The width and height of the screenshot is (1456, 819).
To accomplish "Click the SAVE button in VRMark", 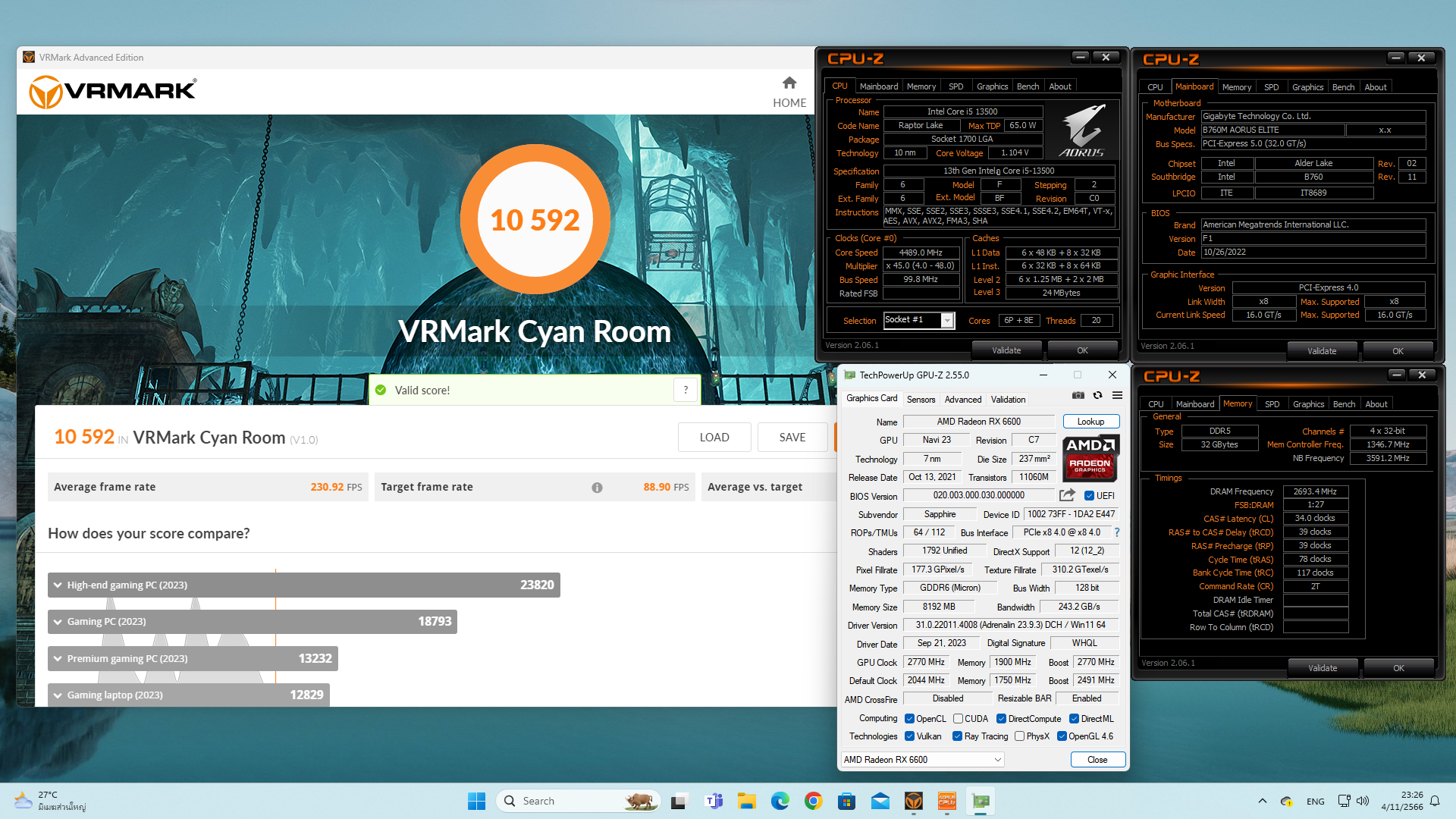I will pos(792,438).
